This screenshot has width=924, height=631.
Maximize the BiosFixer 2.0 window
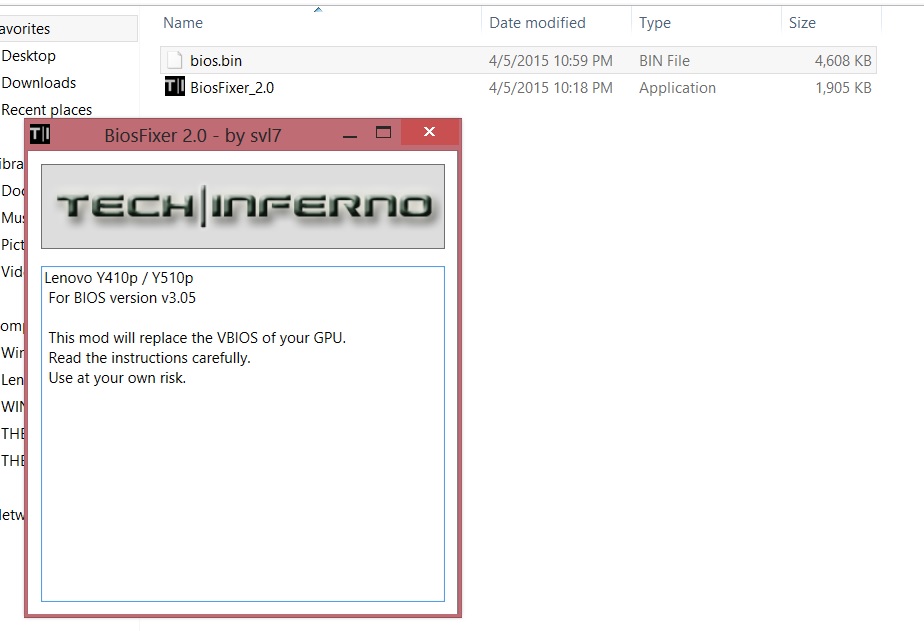383,133
